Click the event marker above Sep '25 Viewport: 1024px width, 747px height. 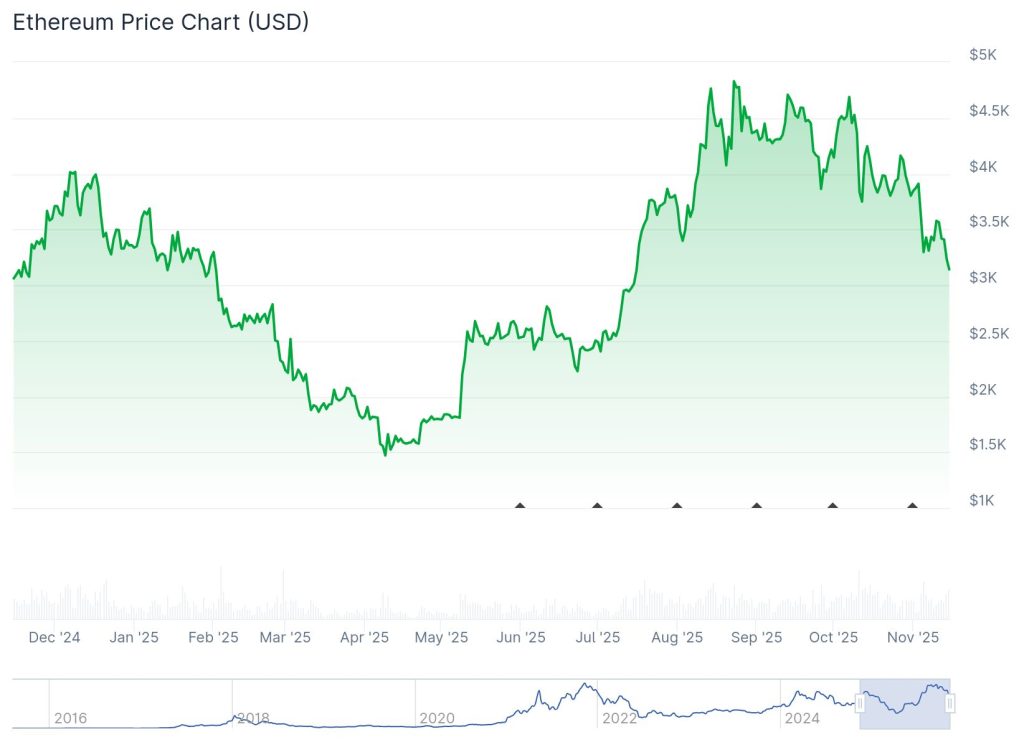point(756,505)
